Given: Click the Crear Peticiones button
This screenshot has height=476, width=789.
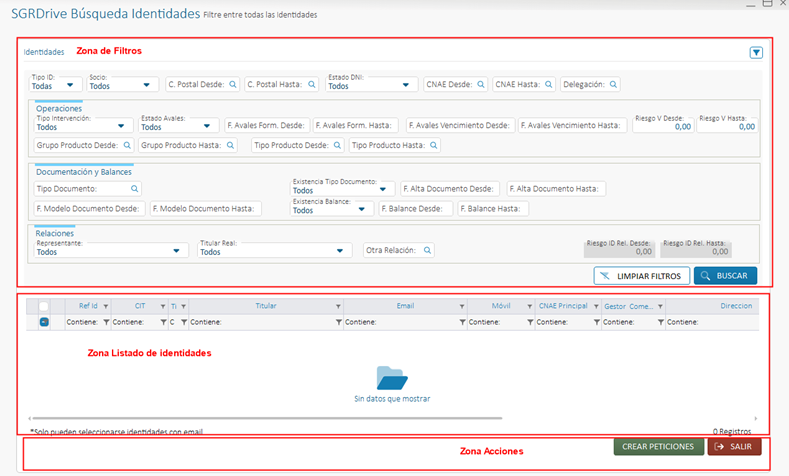Looking at the screenshot, I should tap(658, 447).
